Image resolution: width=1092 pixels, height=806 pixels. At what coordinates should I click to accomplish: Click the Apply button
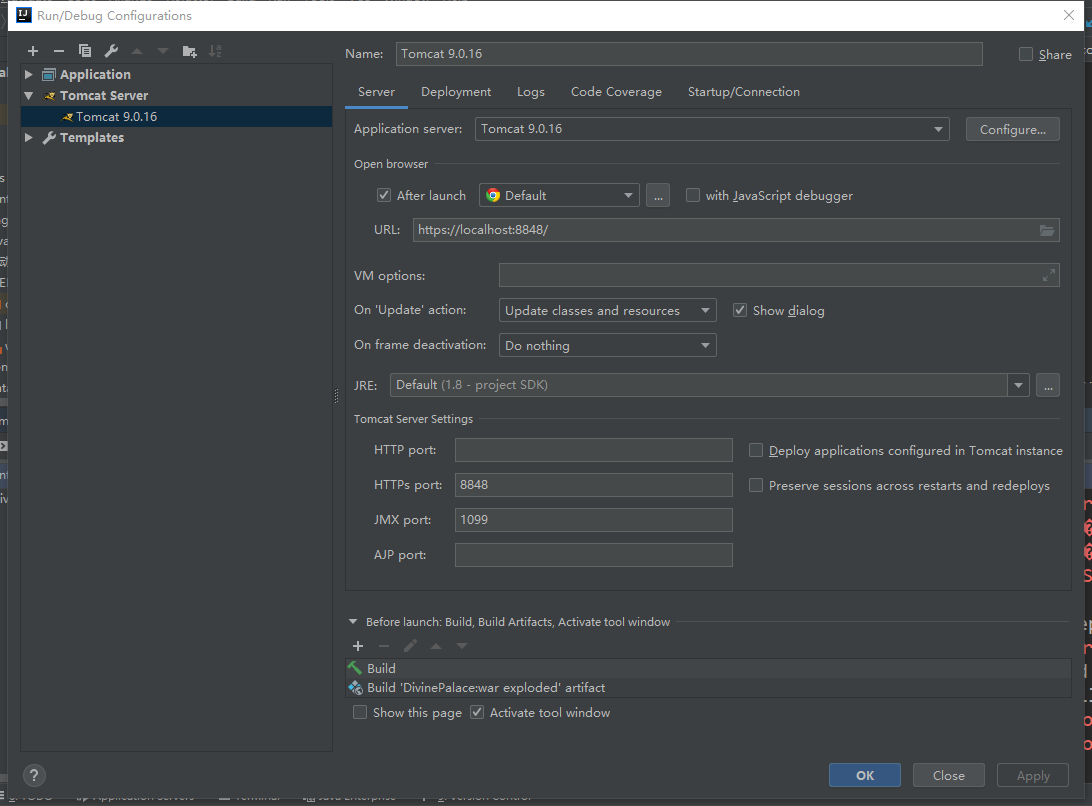pos(1033,775)
